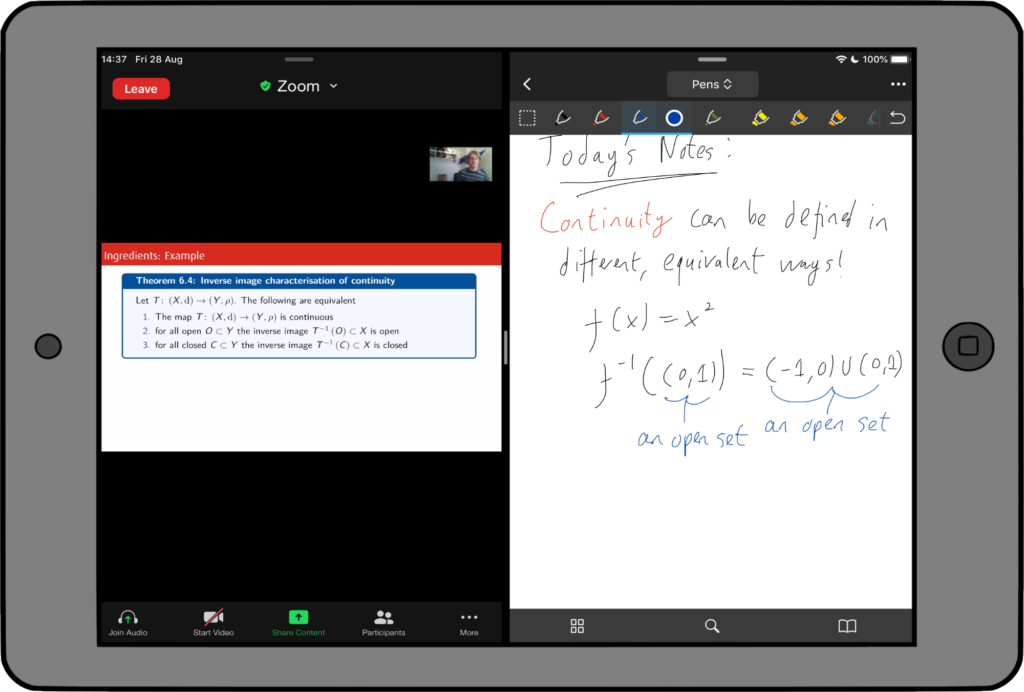Activate the blue pen tool
1024x692 pixels.
coord(638,118)
